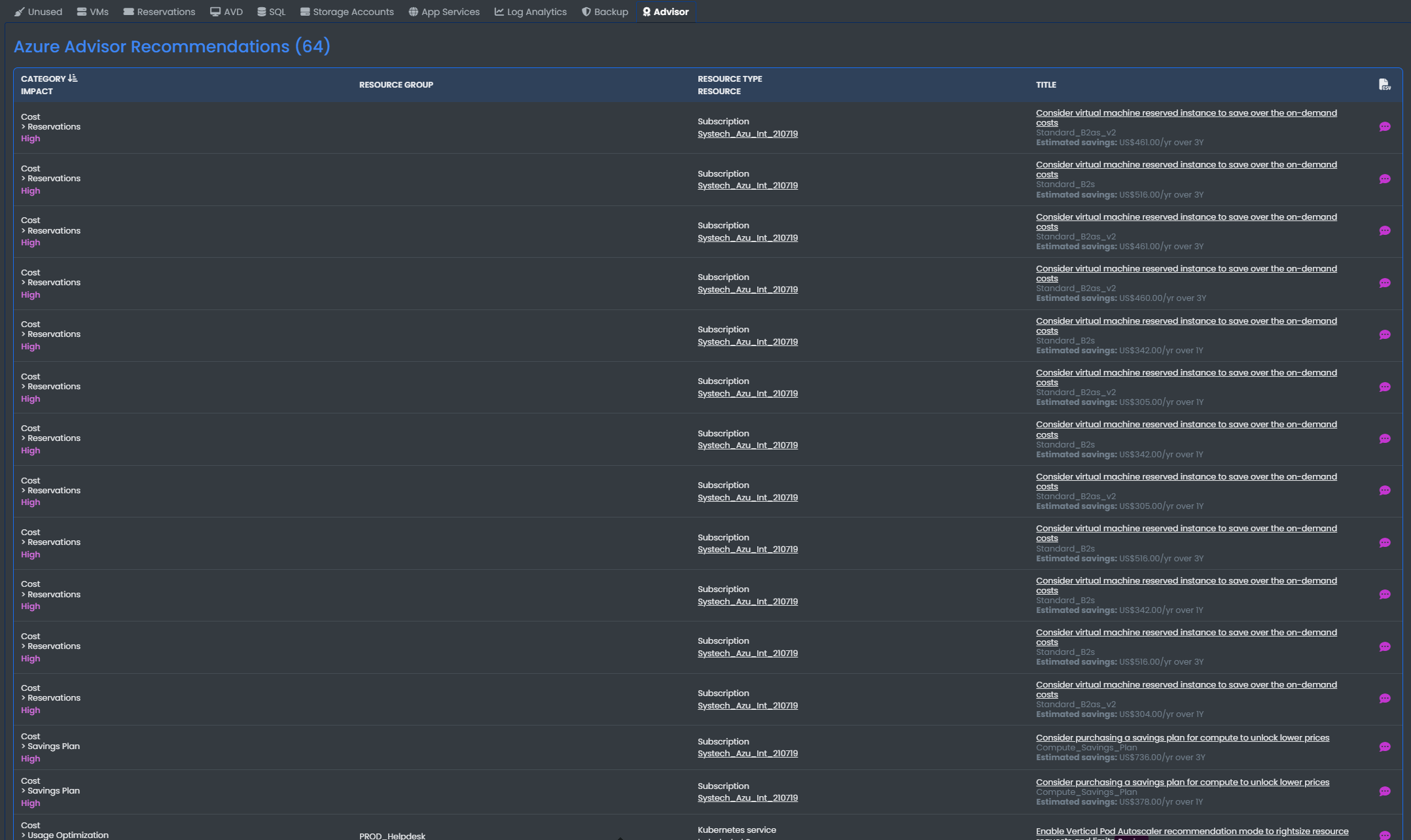Click Subscription resource type in US$736.00/yr row
The width and height of the screenshot is (1411, 840).
pos(723,741)
